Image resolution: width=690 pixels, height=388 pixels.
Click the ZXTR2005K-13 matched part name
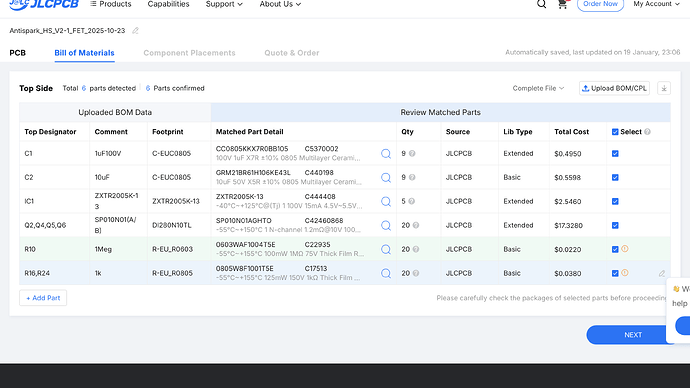(x=239, y=197)
